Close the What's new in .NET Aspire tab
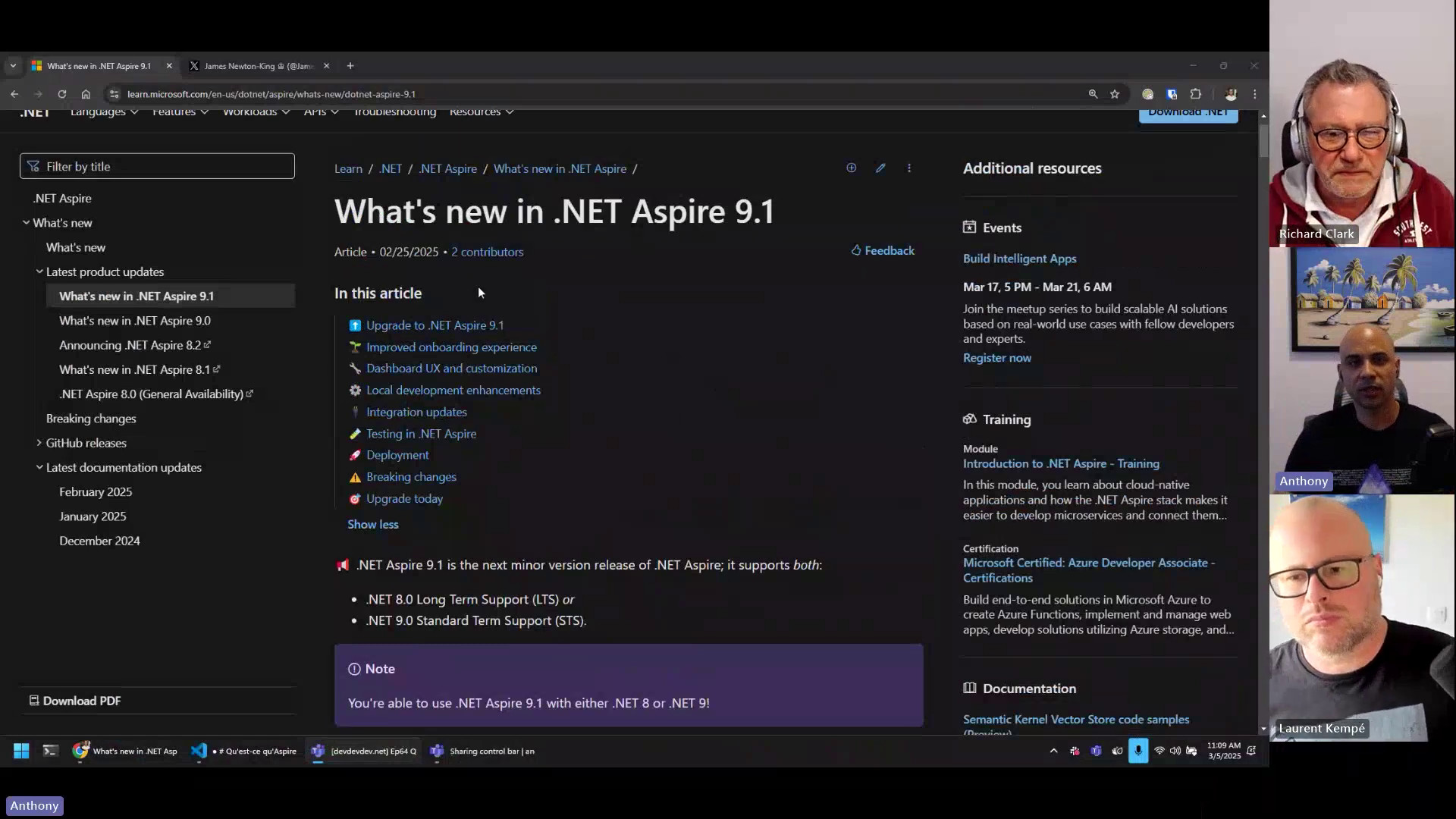 pos(169,66)
